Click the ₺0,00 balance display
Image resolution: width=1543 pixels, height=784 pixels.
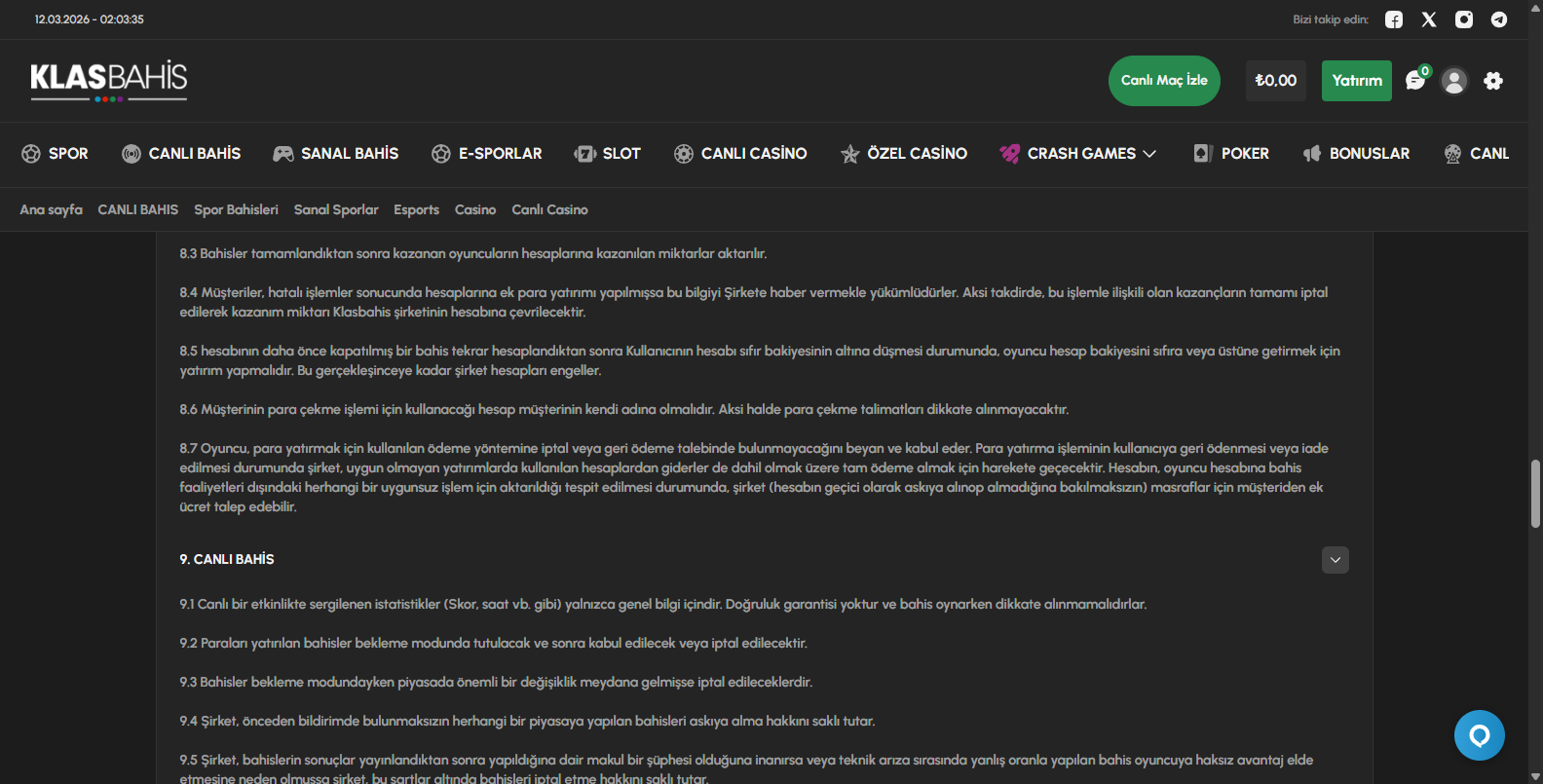(1276, 81)
